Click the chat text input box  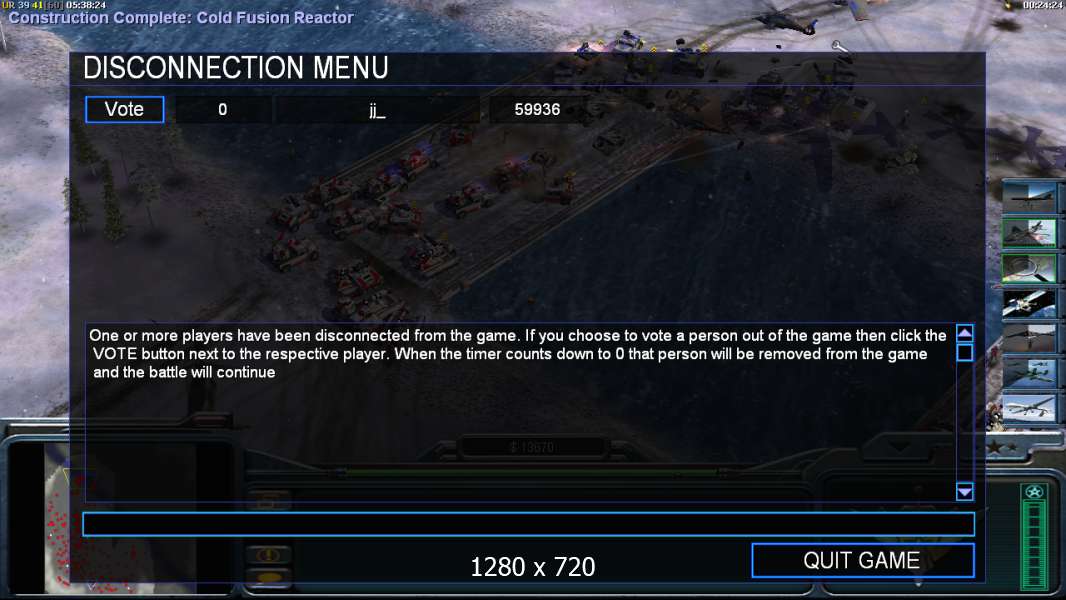pyautogui.click(x=528, y=524)
